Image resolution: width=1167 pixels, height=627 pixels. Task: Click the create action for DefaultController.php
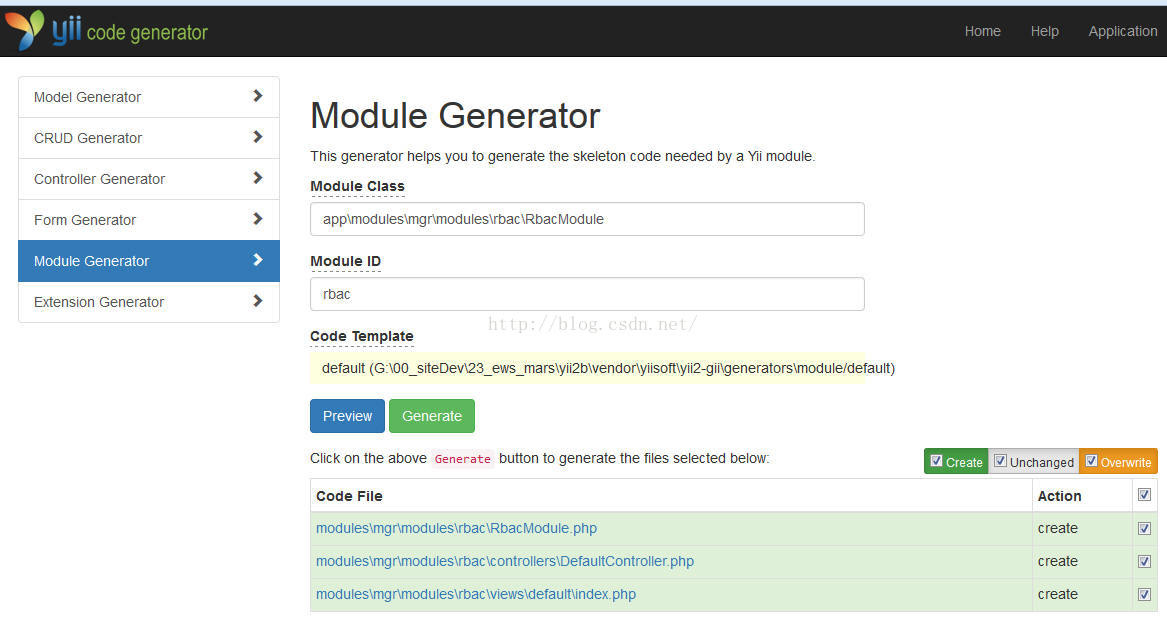(x=1058, y=561)
